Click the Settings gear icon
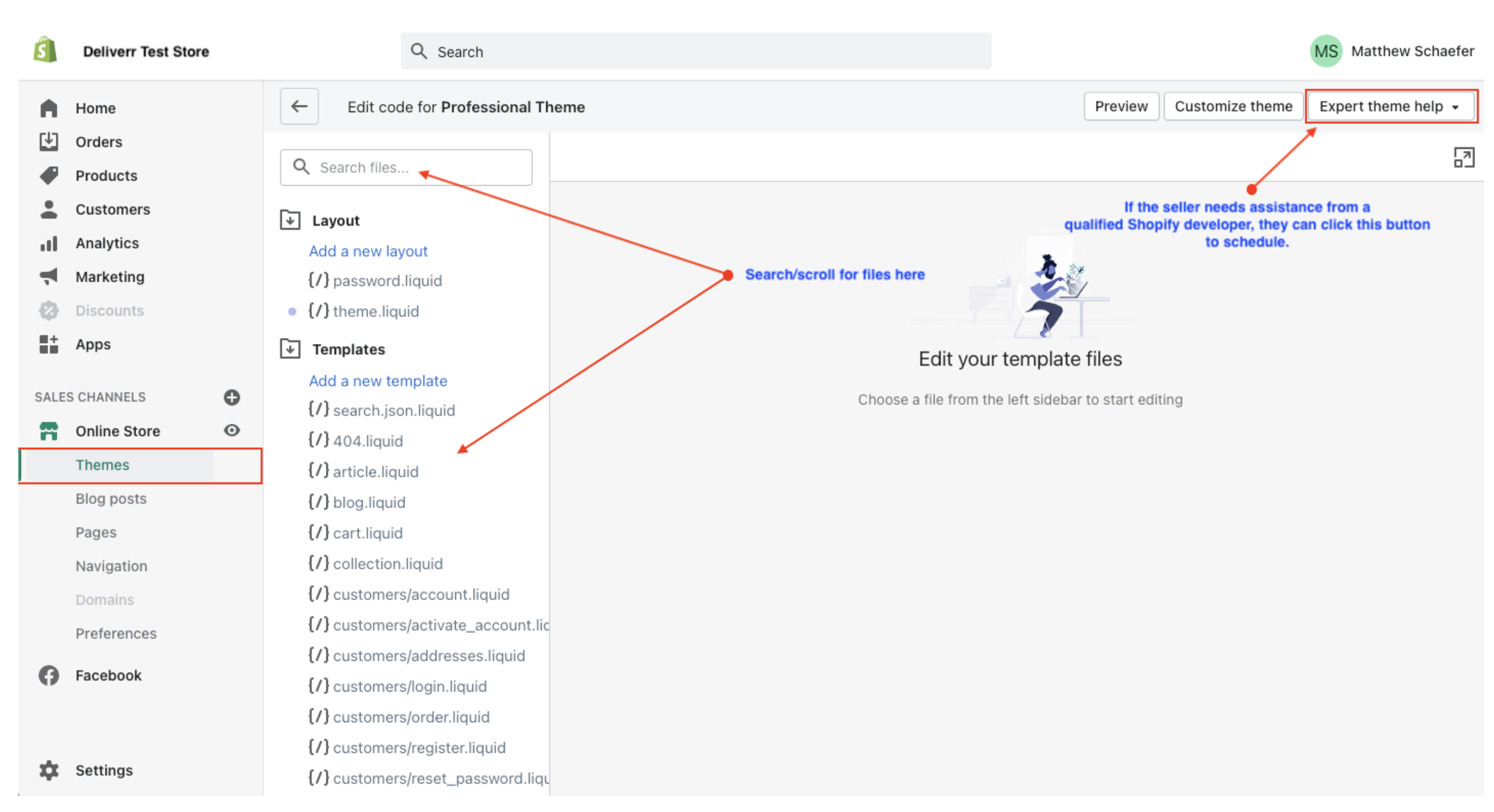The height and width of the screenshot is (812, 1494). tap(49, 771)
